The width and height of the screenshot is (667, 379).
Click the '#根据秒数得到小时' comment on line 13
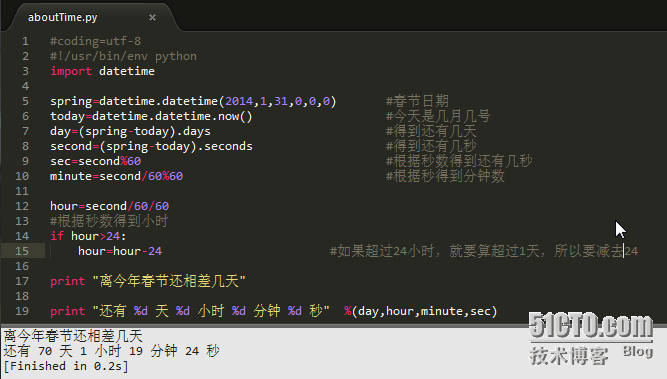tap(109, 221)
